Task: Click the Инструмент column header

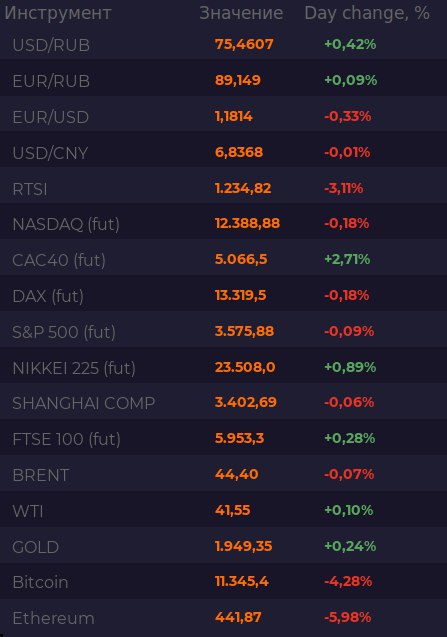Action: pyautogui.click(x=58, y=13)
